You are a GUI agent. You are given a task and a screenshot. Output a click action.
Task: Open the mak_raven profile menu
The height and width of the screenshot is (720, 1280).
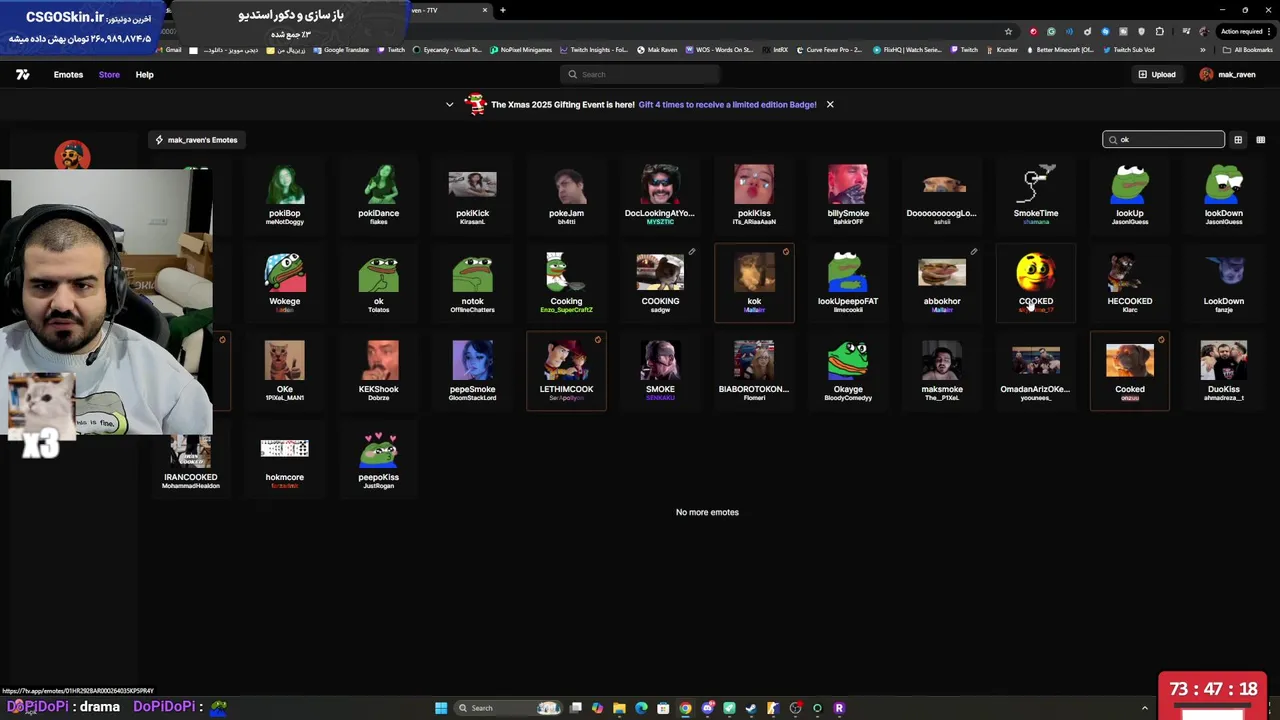pos(1227,74)
